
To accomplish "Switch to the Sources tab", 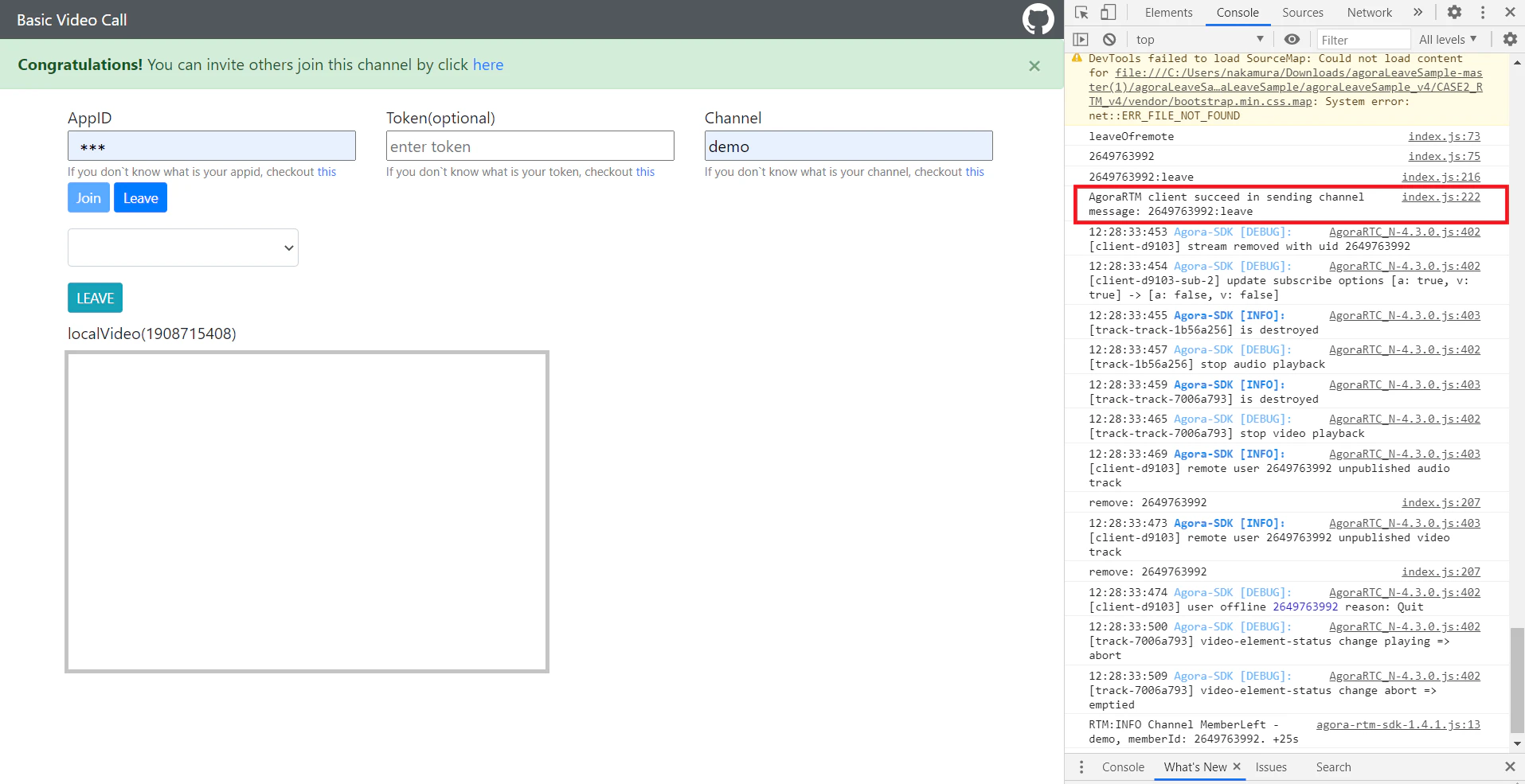I will [x=1303, y=13].
